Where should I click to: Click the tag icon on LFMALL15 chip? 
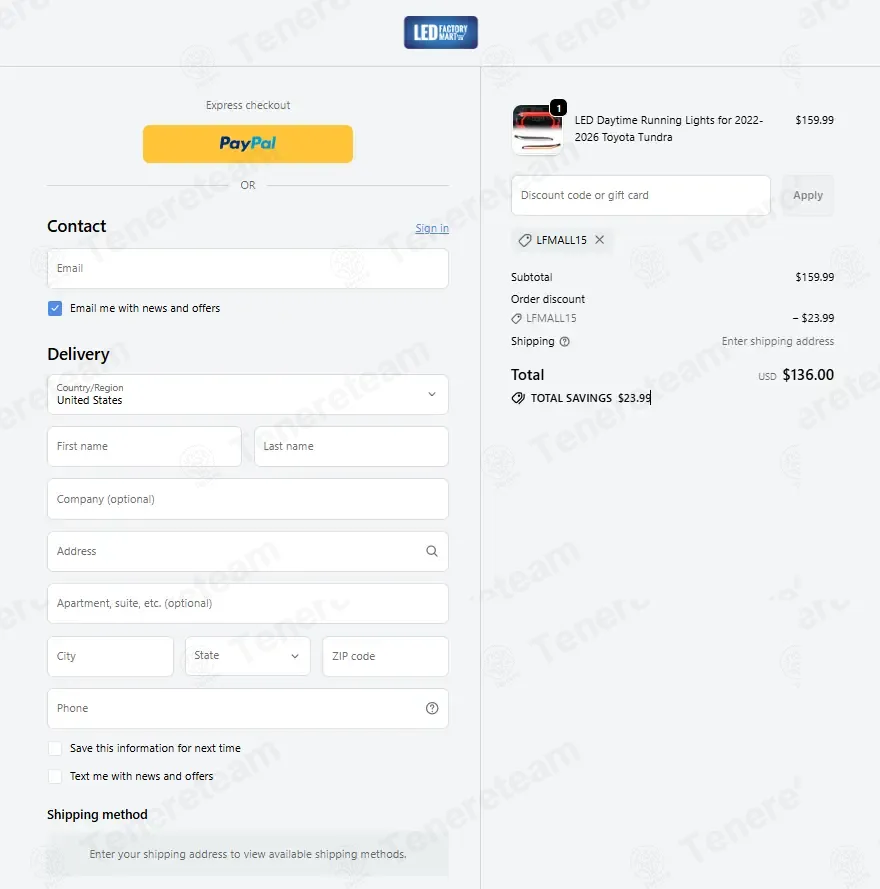click(x=525, y=240)
